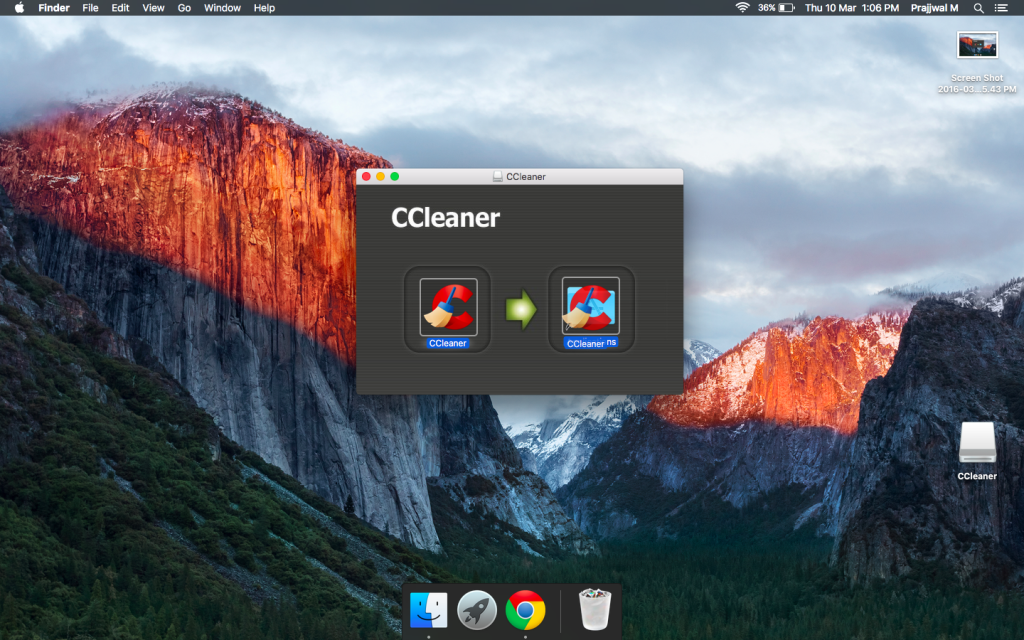The image size is (1024, 640).
Task: Open the Wi-Fi status menu
Action: click(x=742, y=8)
